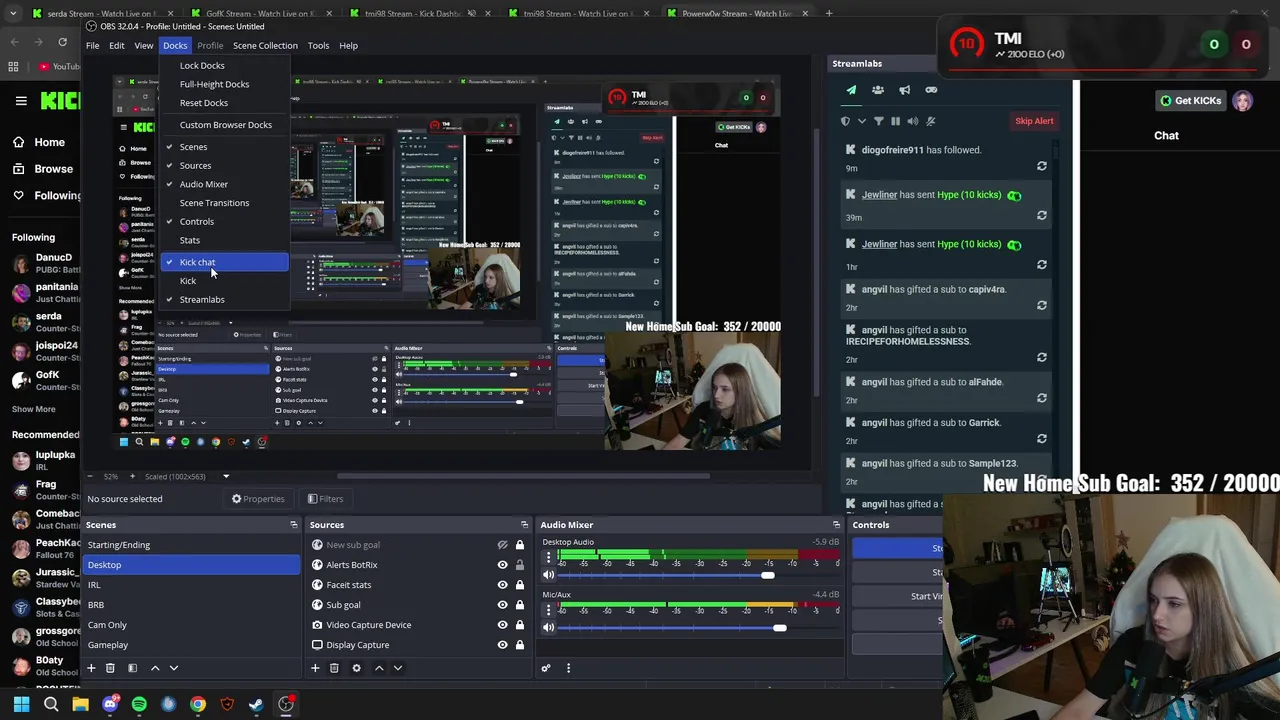This screenshot has height=720, width=1280.
Task: Move scene up in the Scenes panel
Action: click(155, 668)
